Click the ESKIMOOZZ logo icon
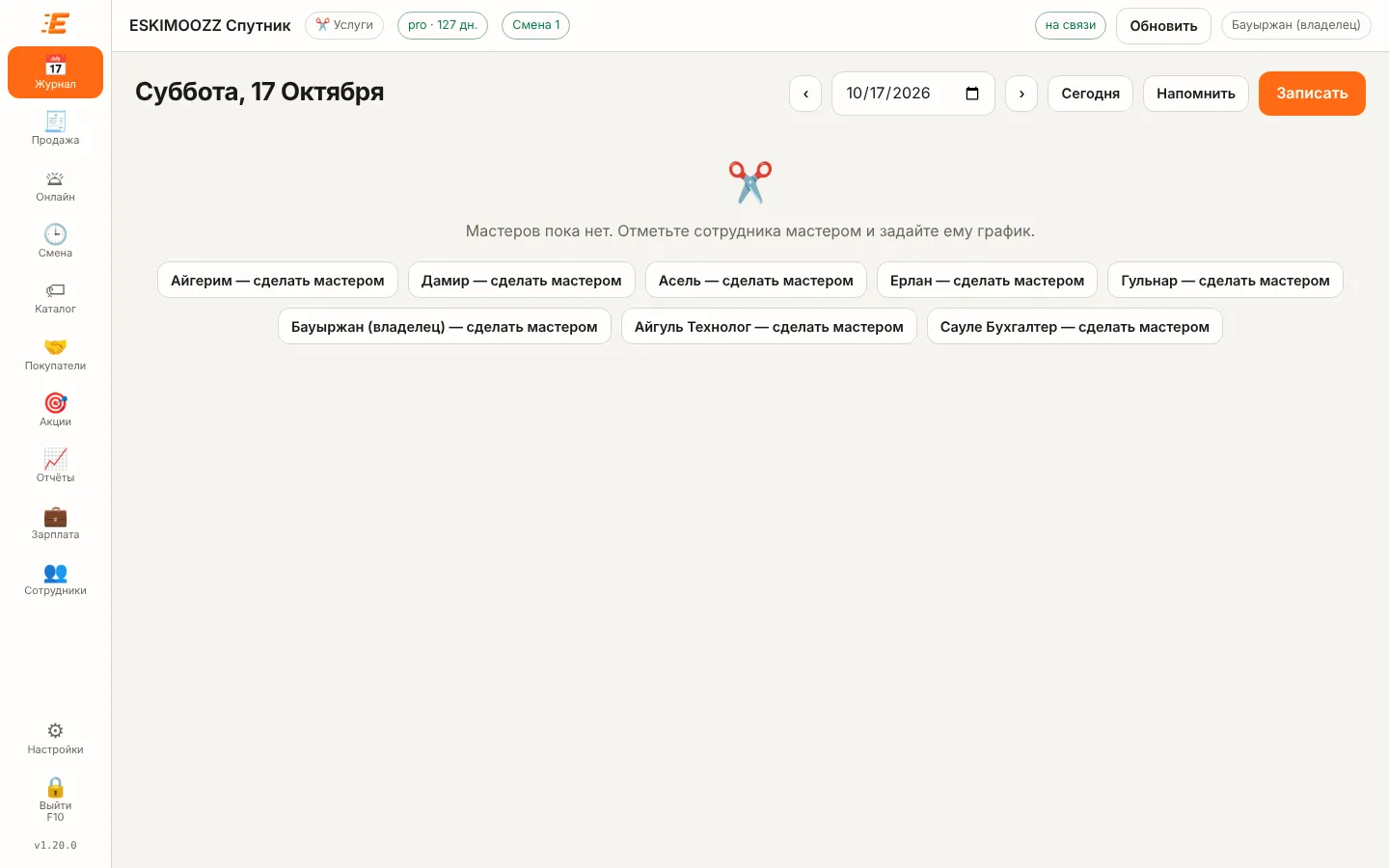The image size is (1389, 868). click(55, 23)
